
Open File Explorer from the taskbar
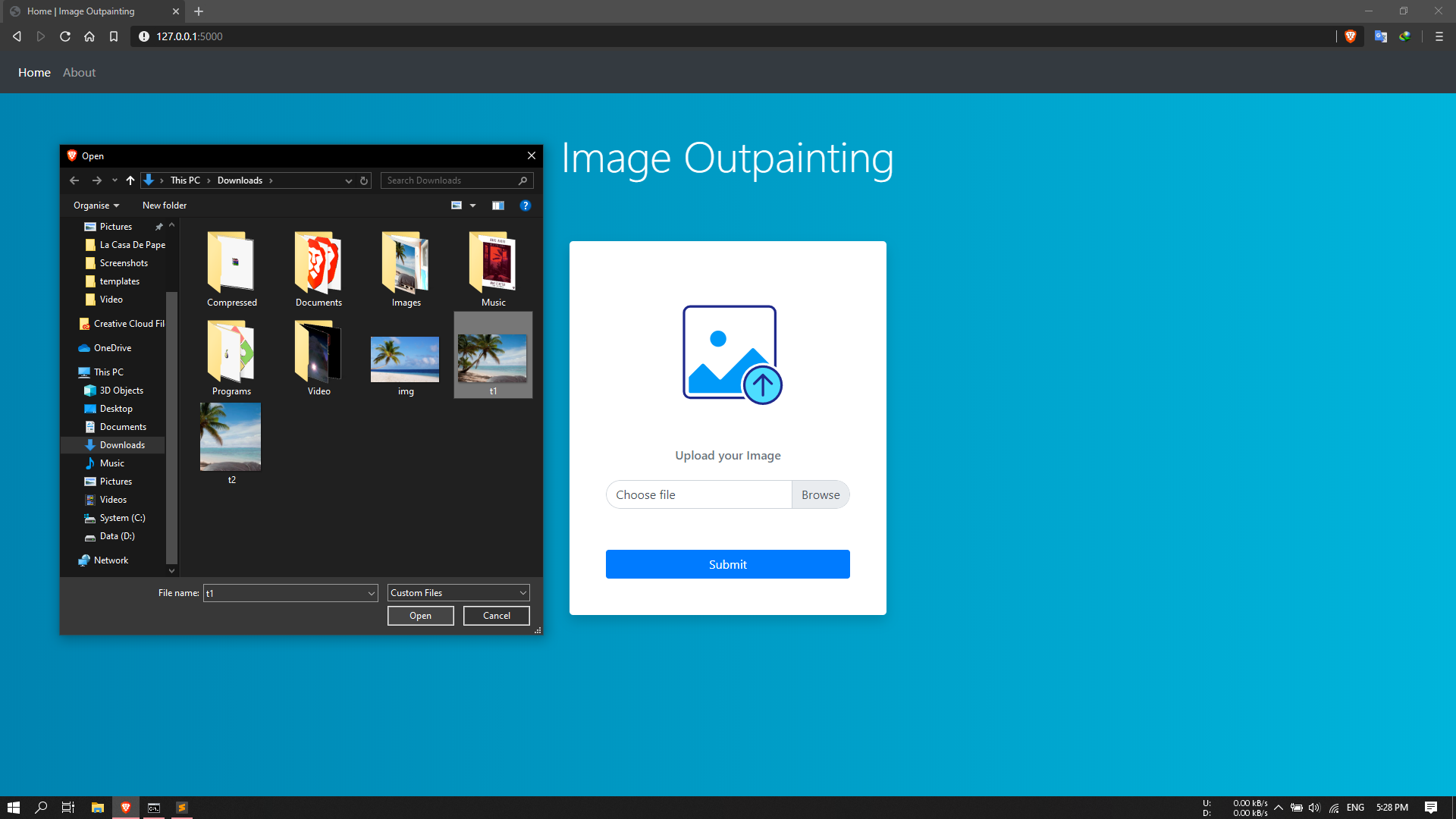[97, 808]
